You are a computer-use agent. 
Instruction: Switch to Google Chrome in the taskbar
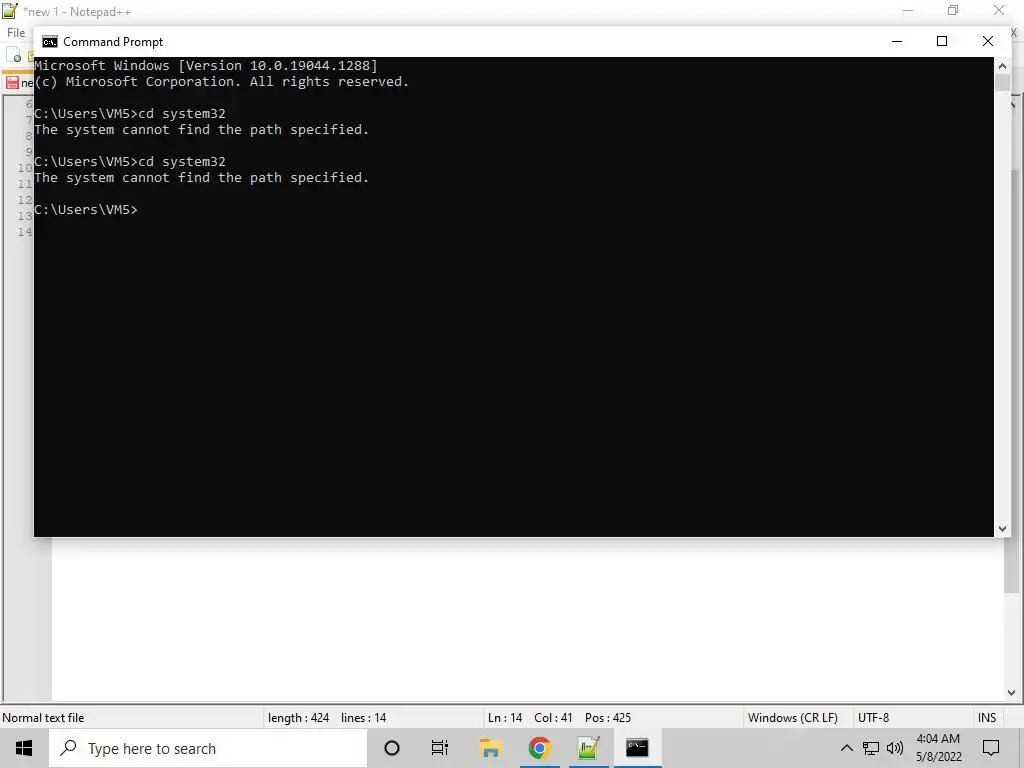tap(539, 748)
